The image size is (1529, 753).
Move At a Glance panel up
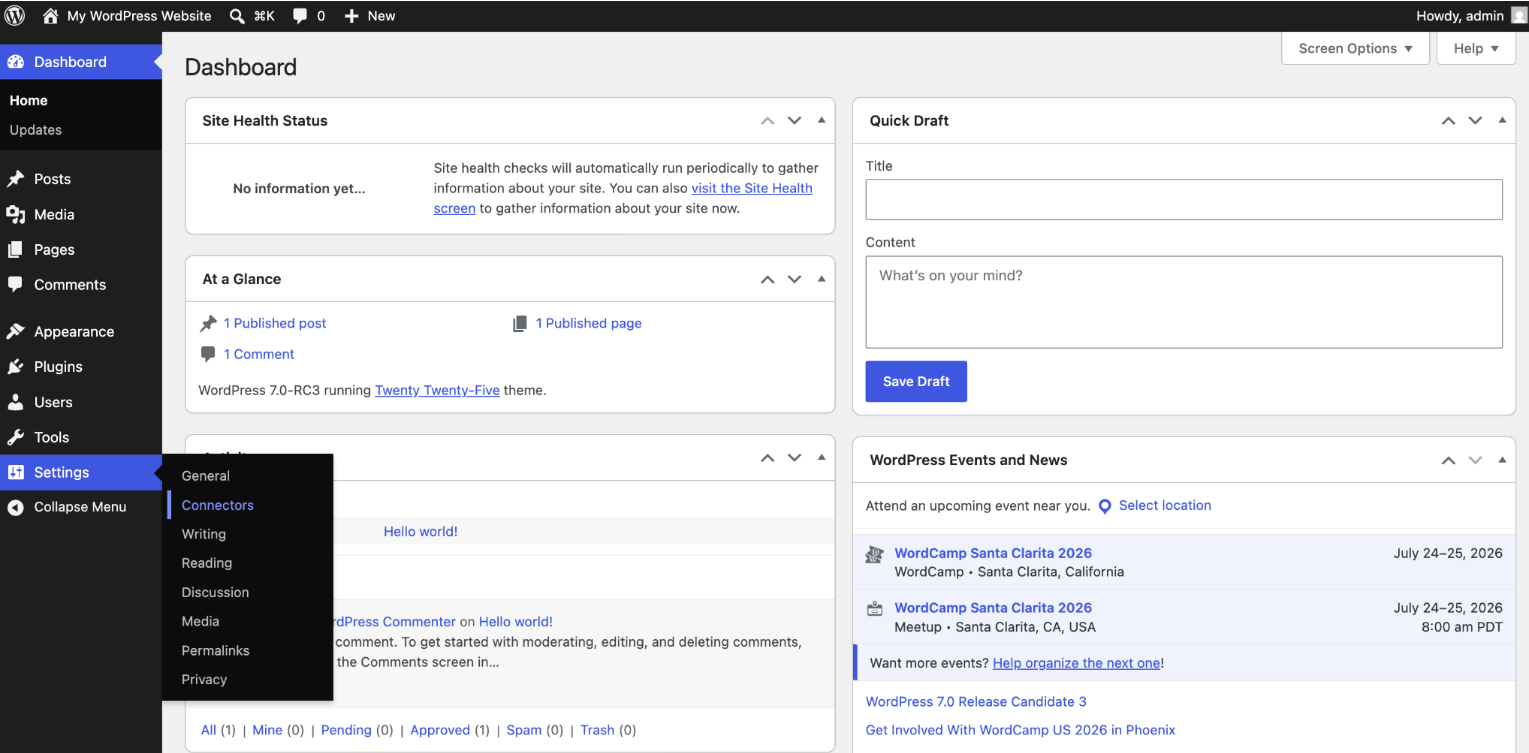(x=767, y=279)
